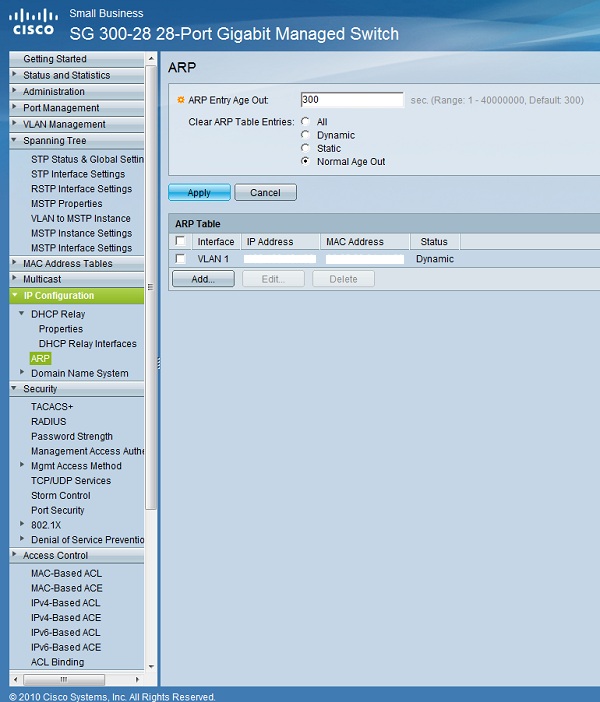Click sidebar scroll down arrow
Screen dimensions: 600x702
tap(151, 666)
